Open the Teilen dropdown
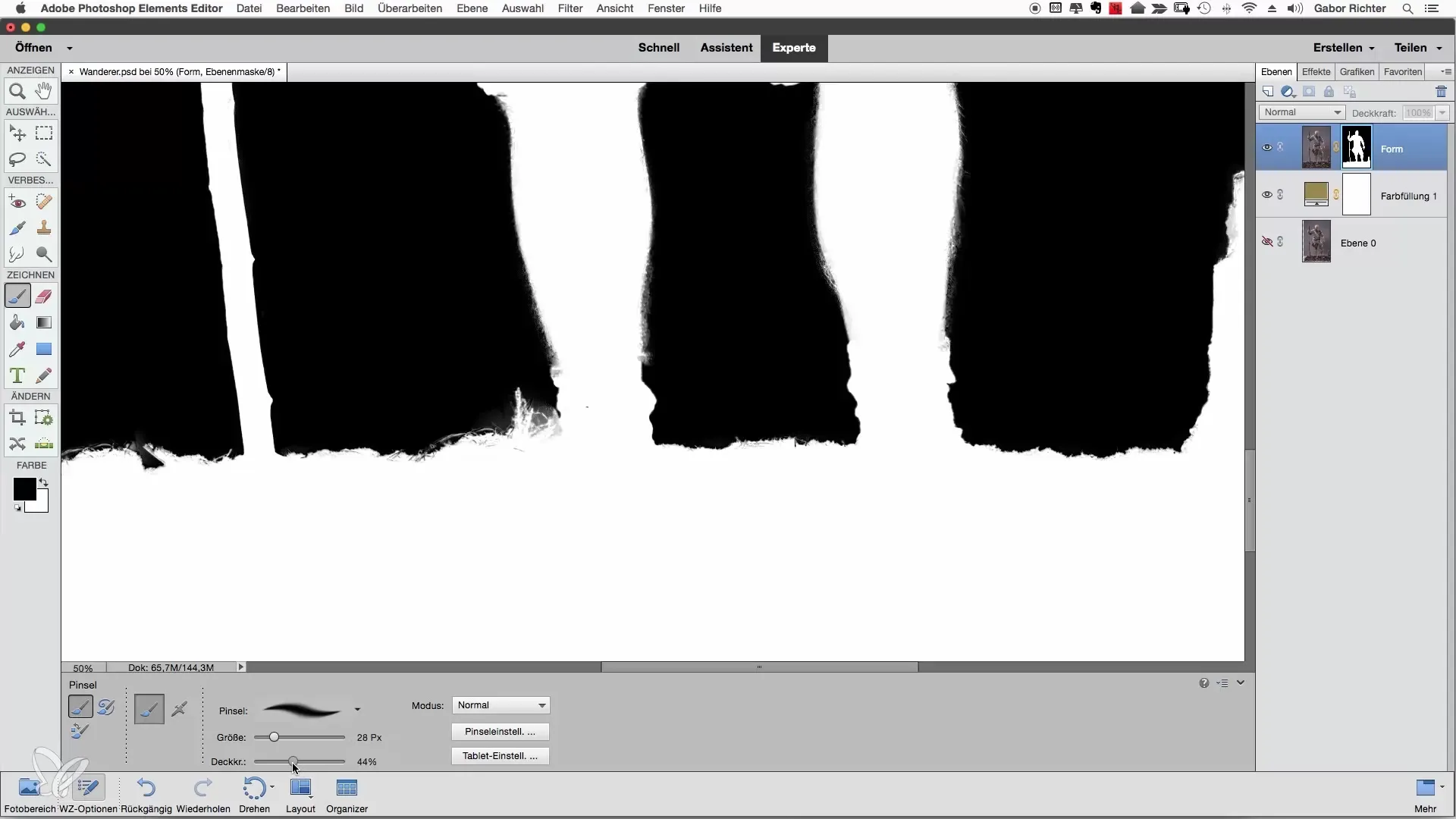Viewport: 1456px width, 819px height. click(x=1418, y=48)
